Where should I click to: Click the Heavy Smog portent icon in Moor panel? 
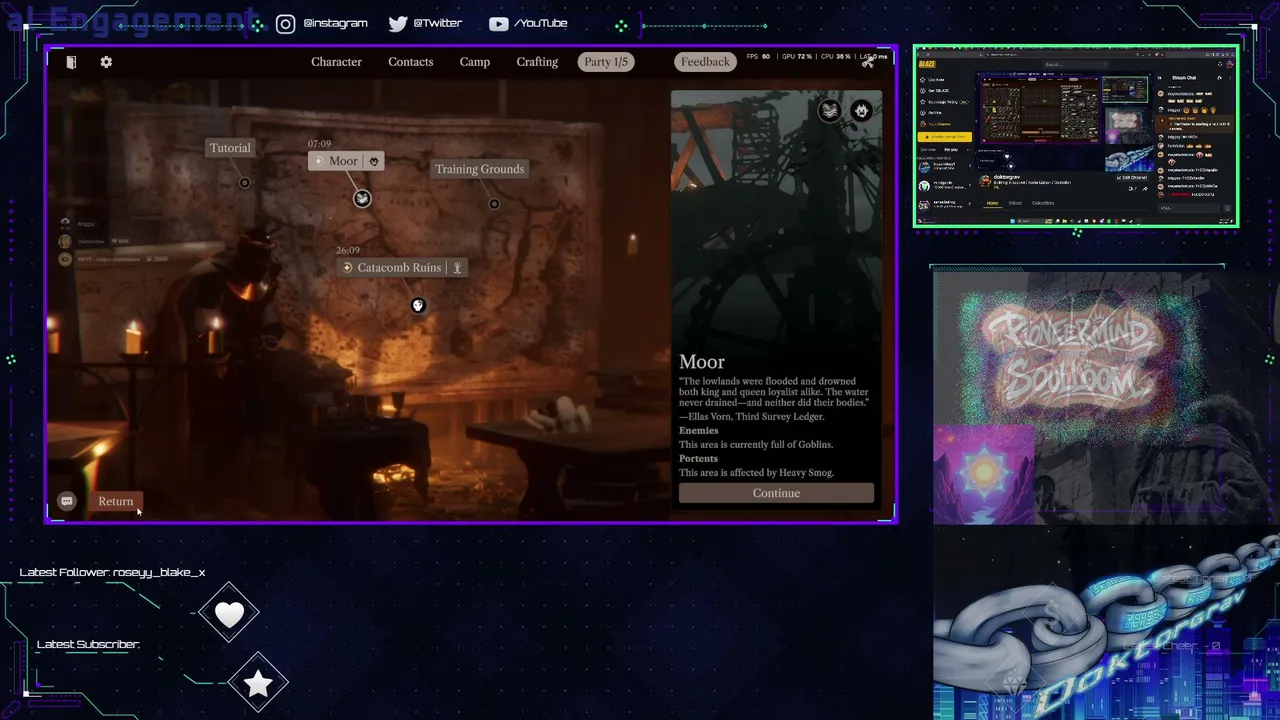pos(829,111)
